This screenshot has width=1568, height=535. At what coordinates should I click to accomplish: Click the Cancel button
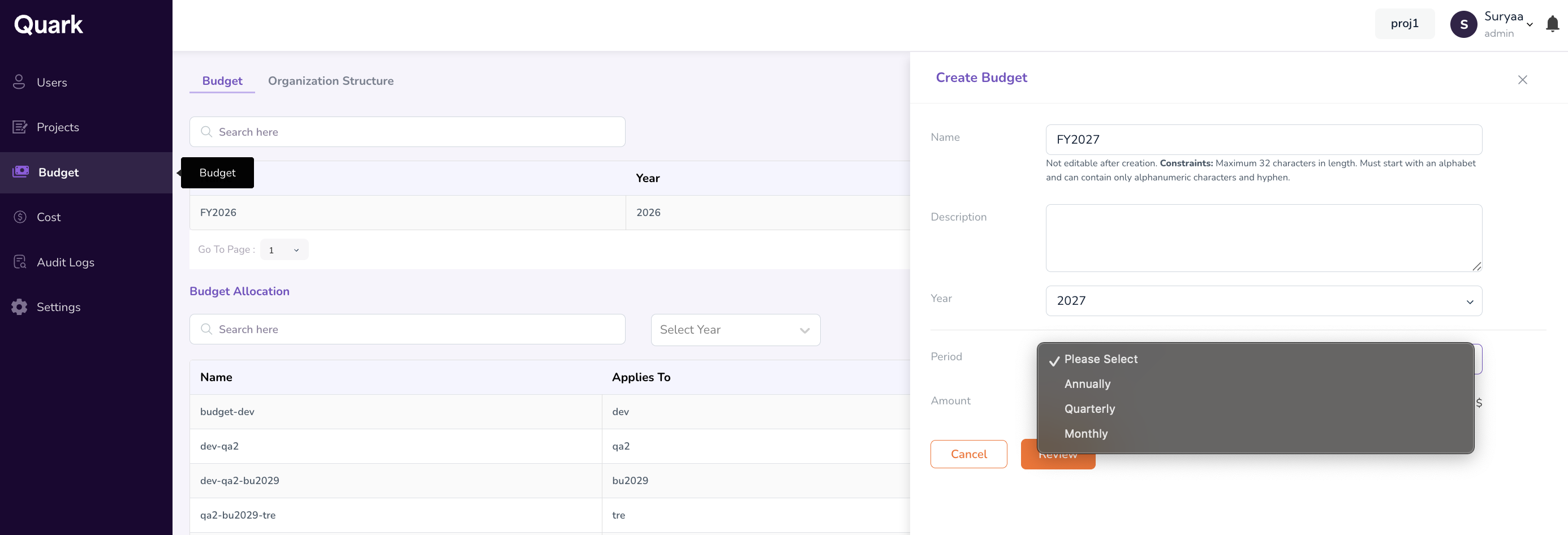click(968, 454)
